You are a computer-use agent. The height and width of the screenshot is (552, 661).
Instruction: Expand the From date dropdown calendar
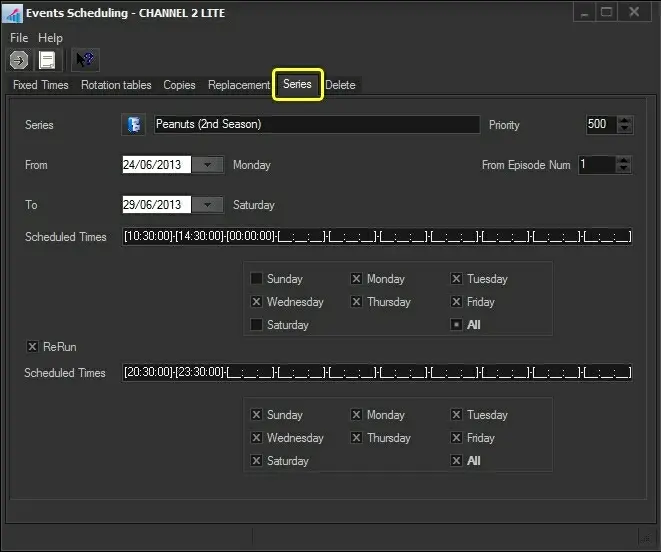point(207,165)
